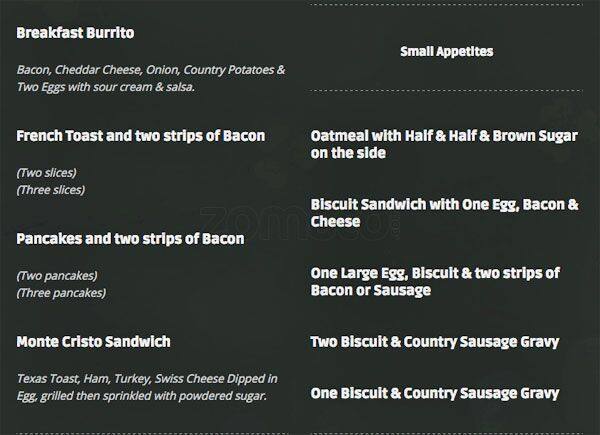Choose the (Three slices) option
Viewport: 600px width, 435px height.
click(x=50, y=189)
